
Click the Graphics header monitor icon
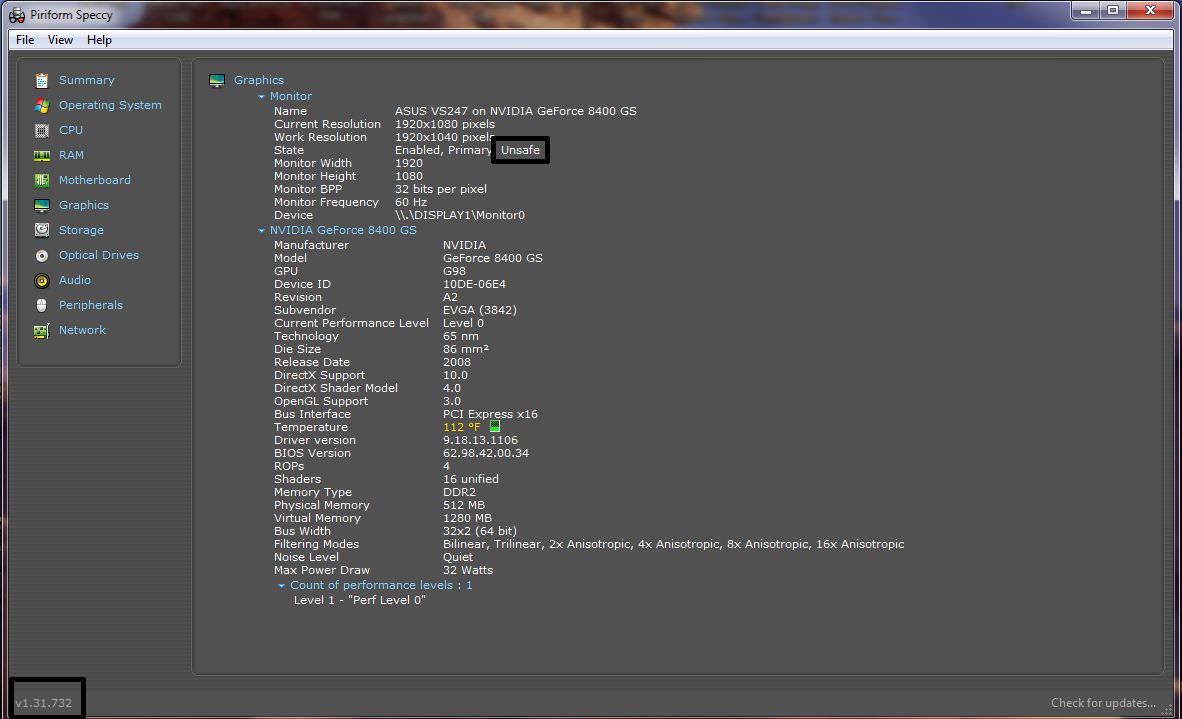[x=217, y=80]
